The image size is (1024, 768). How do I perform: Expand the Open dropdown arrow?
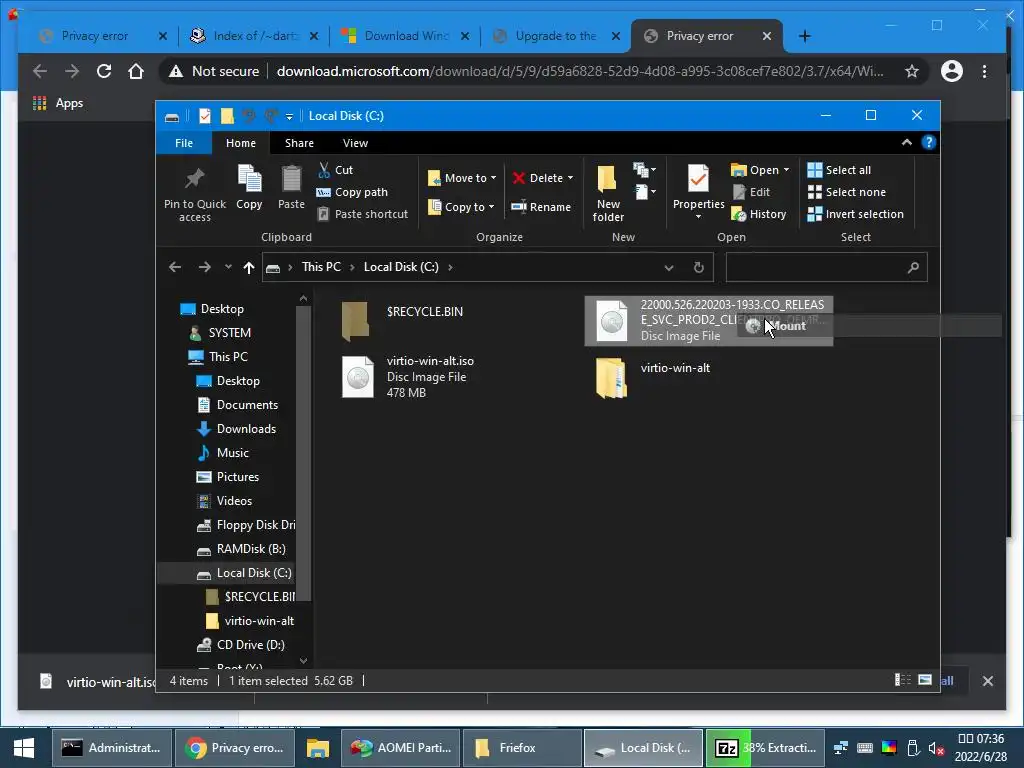point(786,170)
